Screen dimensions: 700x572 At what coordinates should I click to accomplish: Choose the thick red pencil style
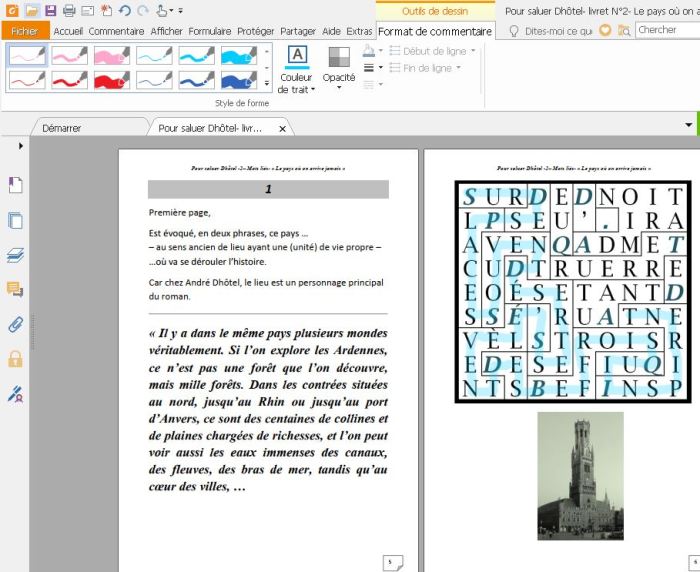112,80
